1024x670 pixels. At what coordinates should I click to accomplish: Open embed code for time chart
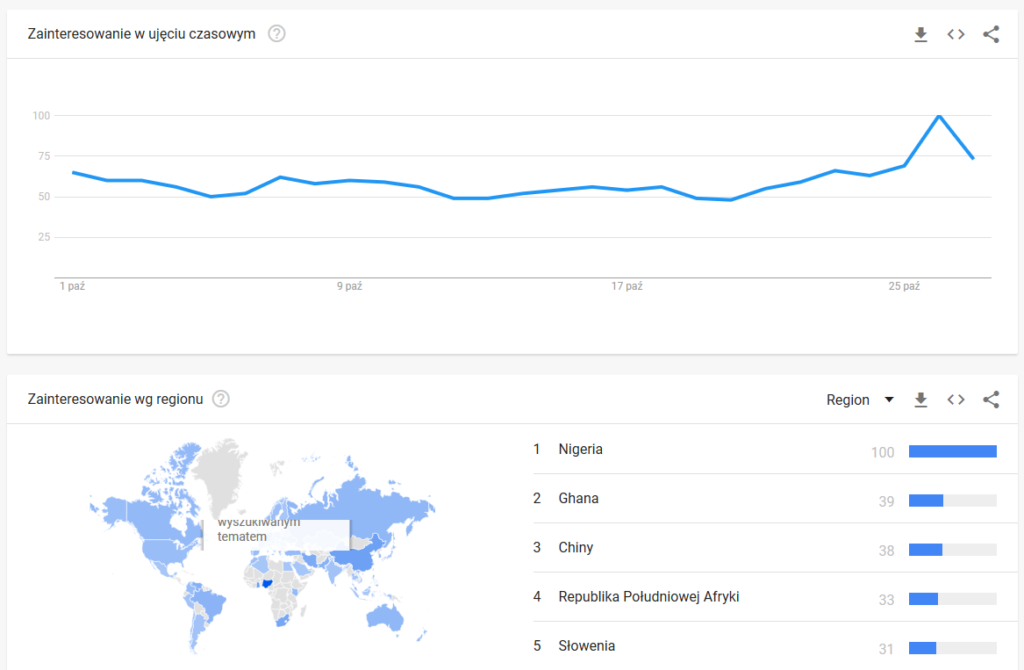956,35
